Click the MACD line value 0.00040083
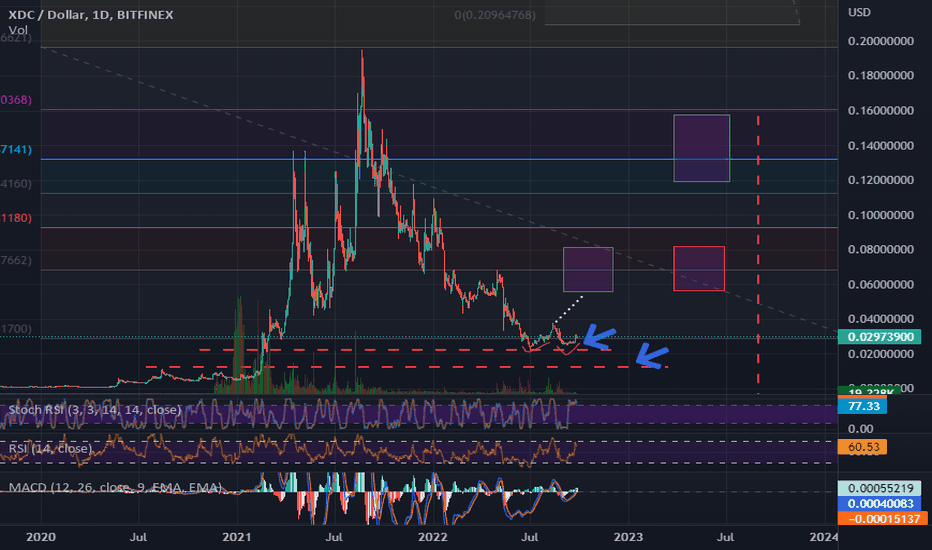This screenshot has height=550, width=932. [880, 504]
